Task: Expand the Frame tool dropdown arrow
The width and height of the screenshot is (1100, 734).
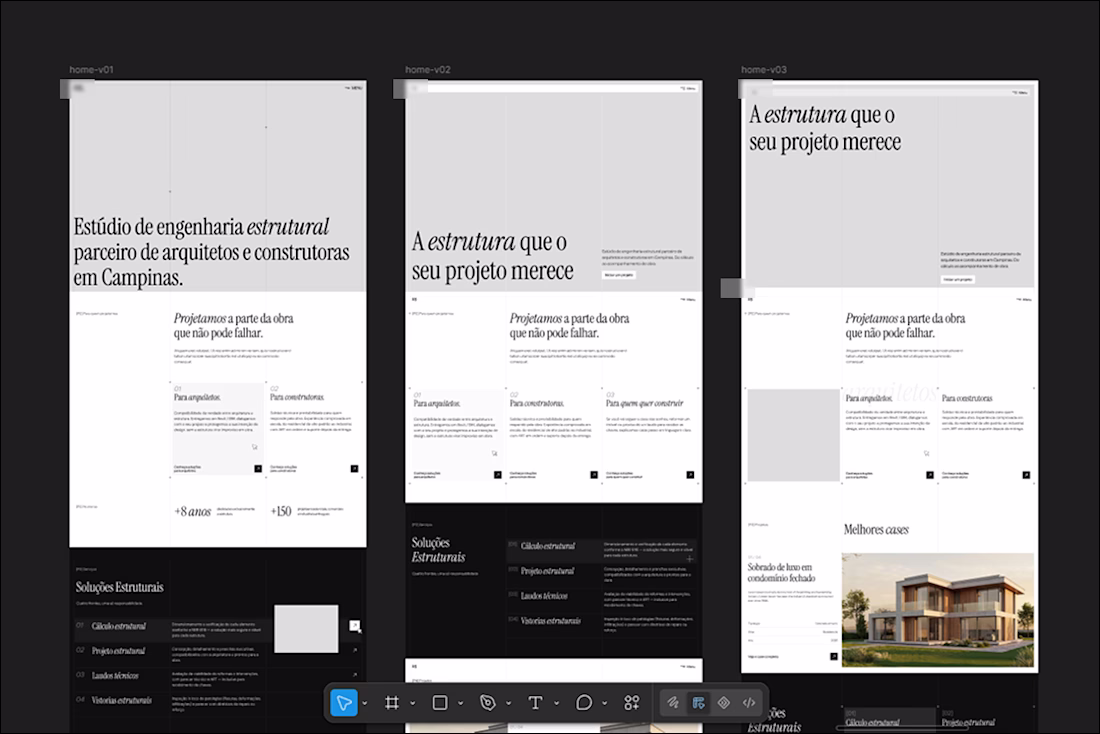Action: (x=412, y=703)
